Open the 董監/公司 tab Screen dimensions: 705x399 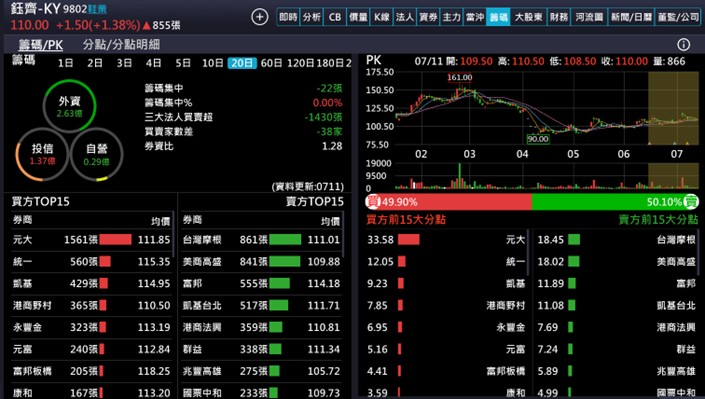678,17
